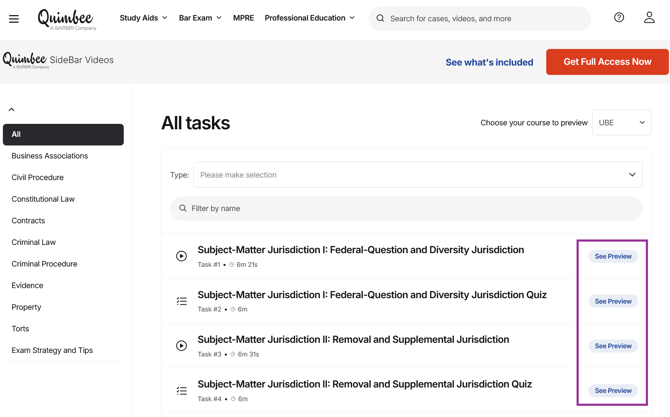
Task: Select Criminal Procedure category
Action: [44, 264]
